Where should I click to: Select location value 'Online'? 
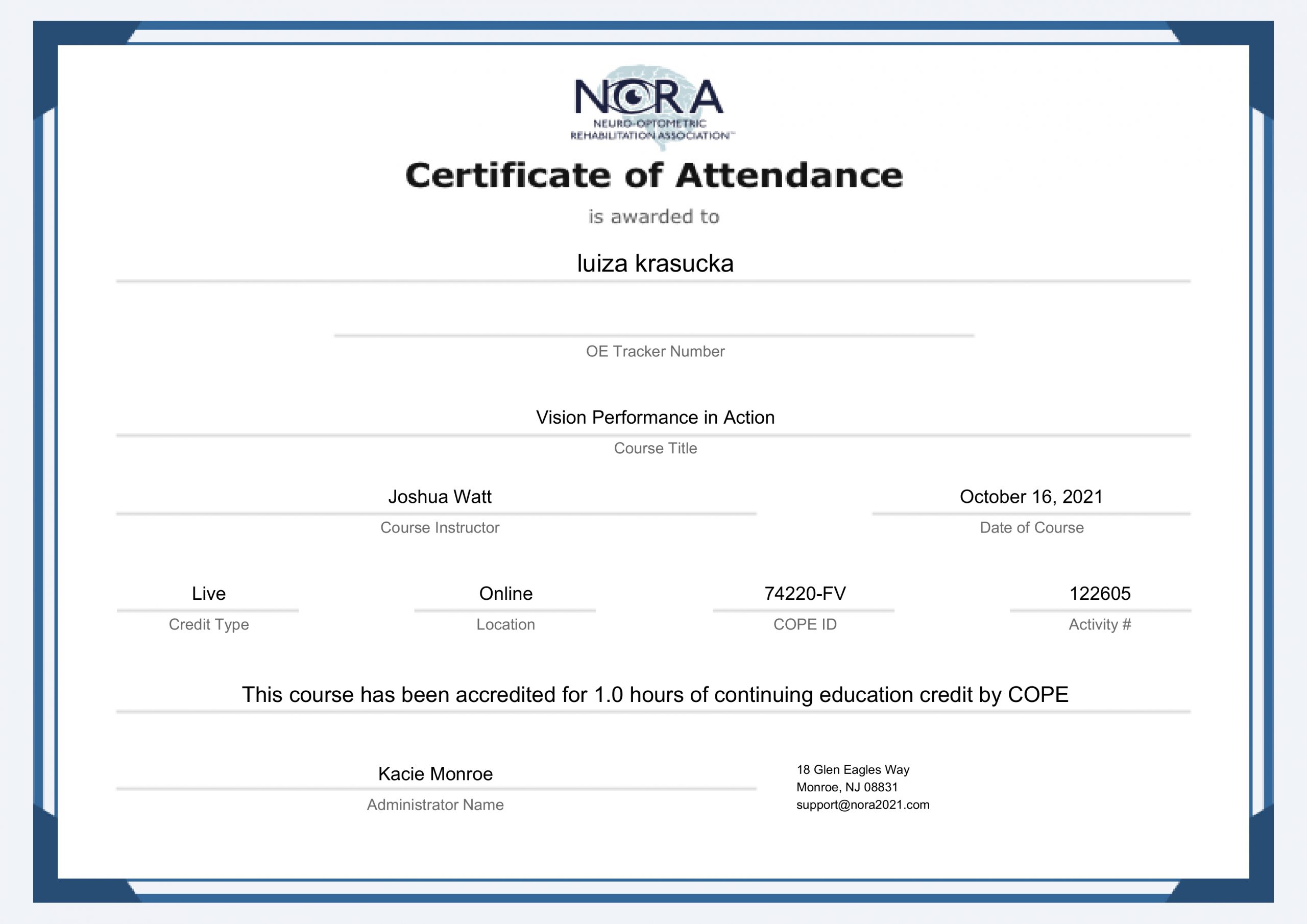click(505, 594)
